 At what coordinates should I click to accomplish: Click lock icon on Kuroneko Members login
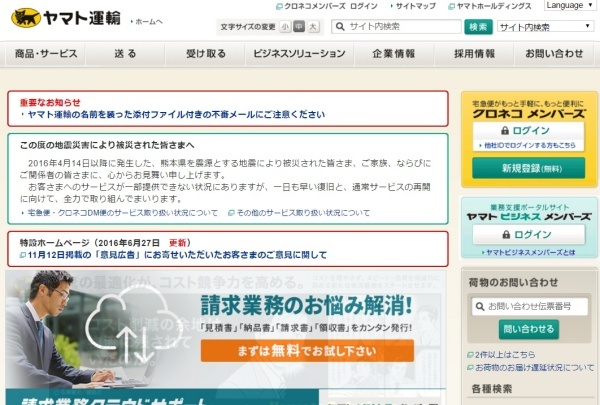[503, 130]
